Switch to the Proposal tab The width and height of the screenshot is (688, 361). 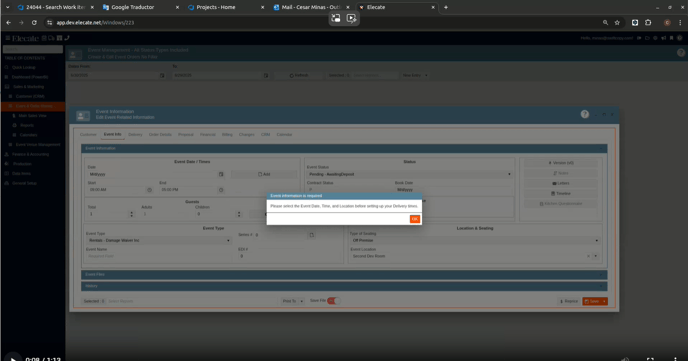[x=186, y=135]
